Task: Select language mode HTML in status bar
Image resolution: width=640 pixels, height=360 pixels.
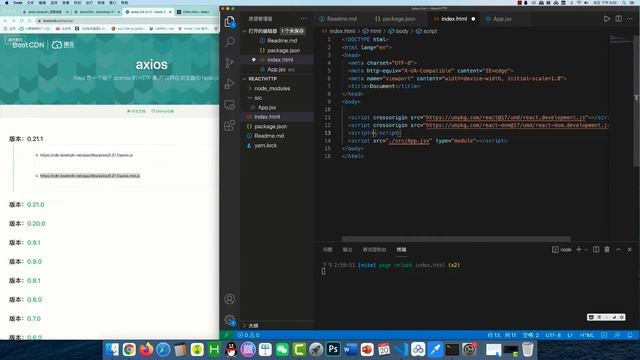Action: coord(587,335)
